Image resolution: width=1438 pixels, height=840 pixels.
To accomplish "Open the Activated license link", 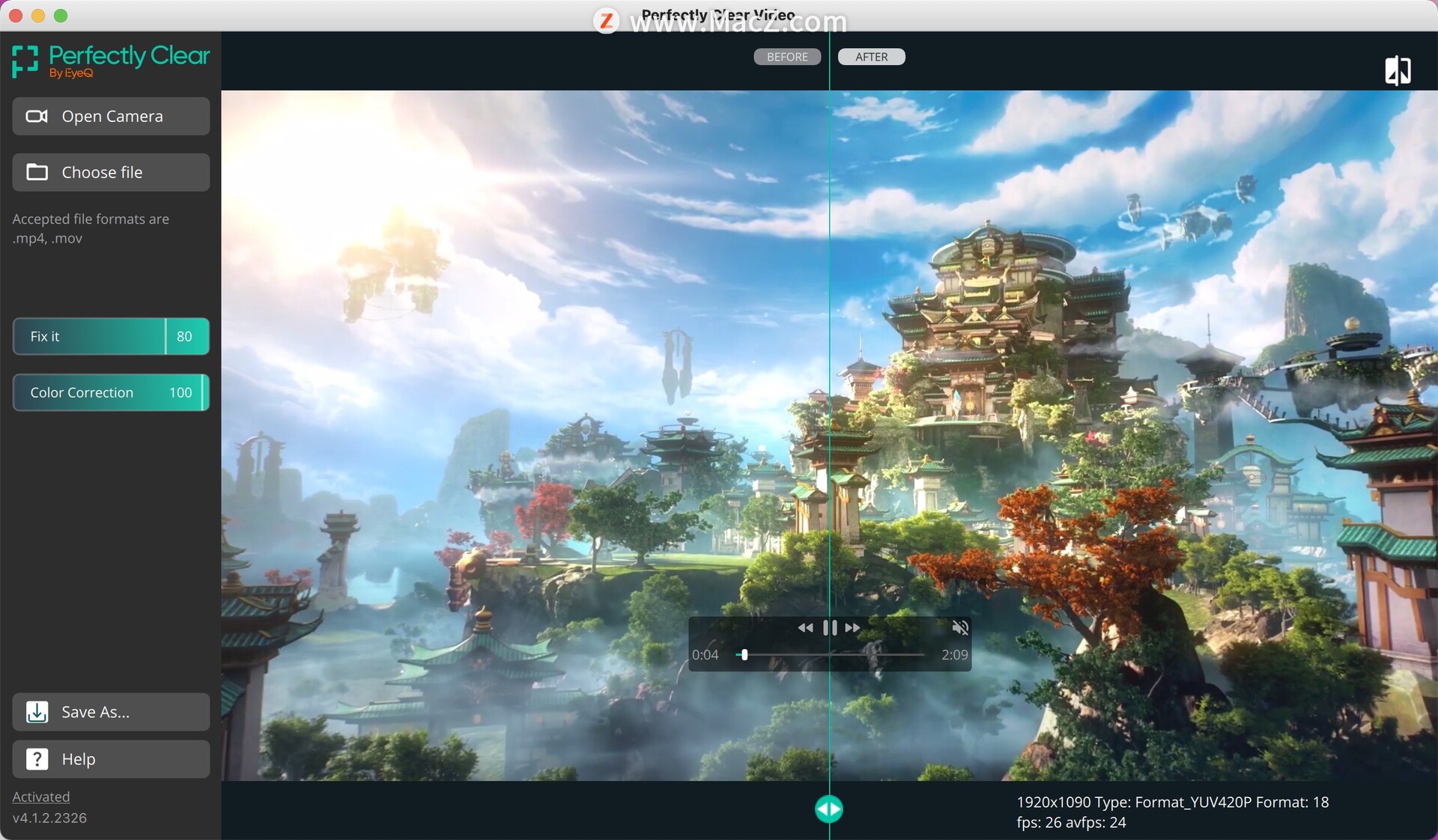I will [41, 797].
